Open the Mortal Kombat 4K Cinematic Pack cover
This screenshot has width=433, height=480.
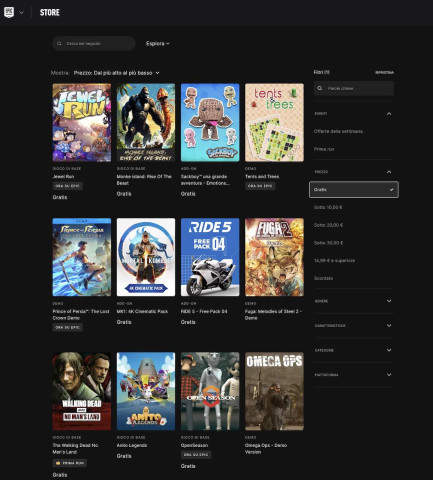(x=146, y=257)
